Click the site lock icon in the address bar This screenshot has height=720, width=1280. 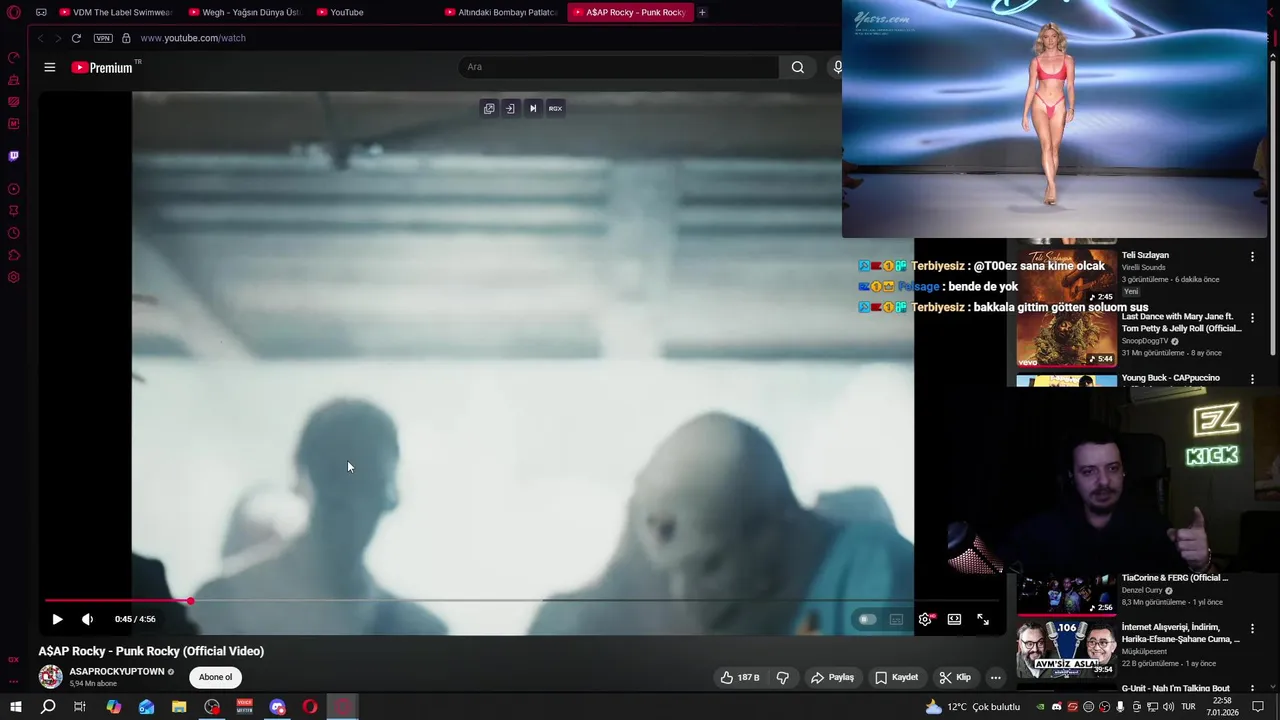click(126, 38)
